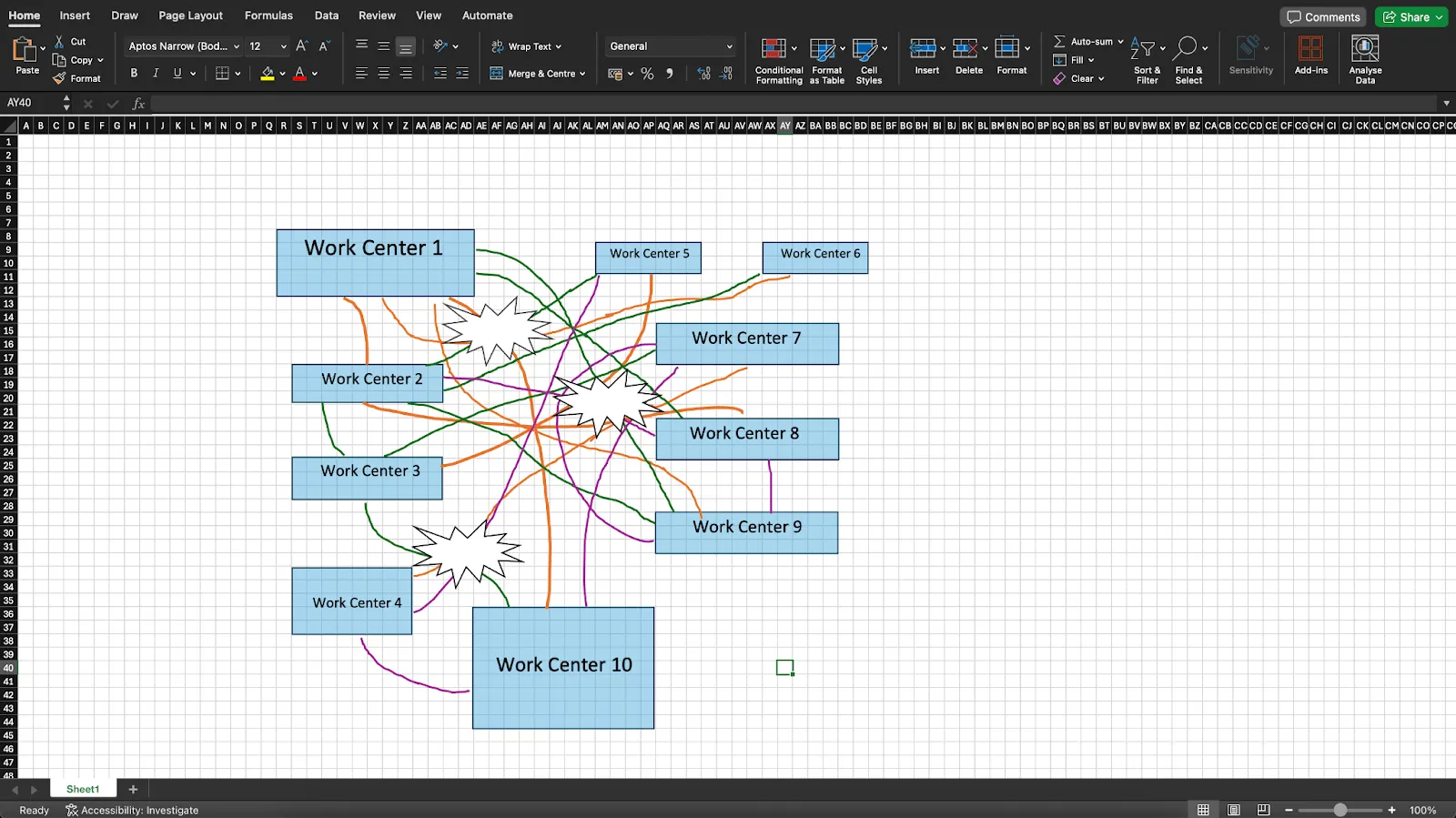Increase decimal places
This screenshot has height=818, width=1456.
[703, 74]
